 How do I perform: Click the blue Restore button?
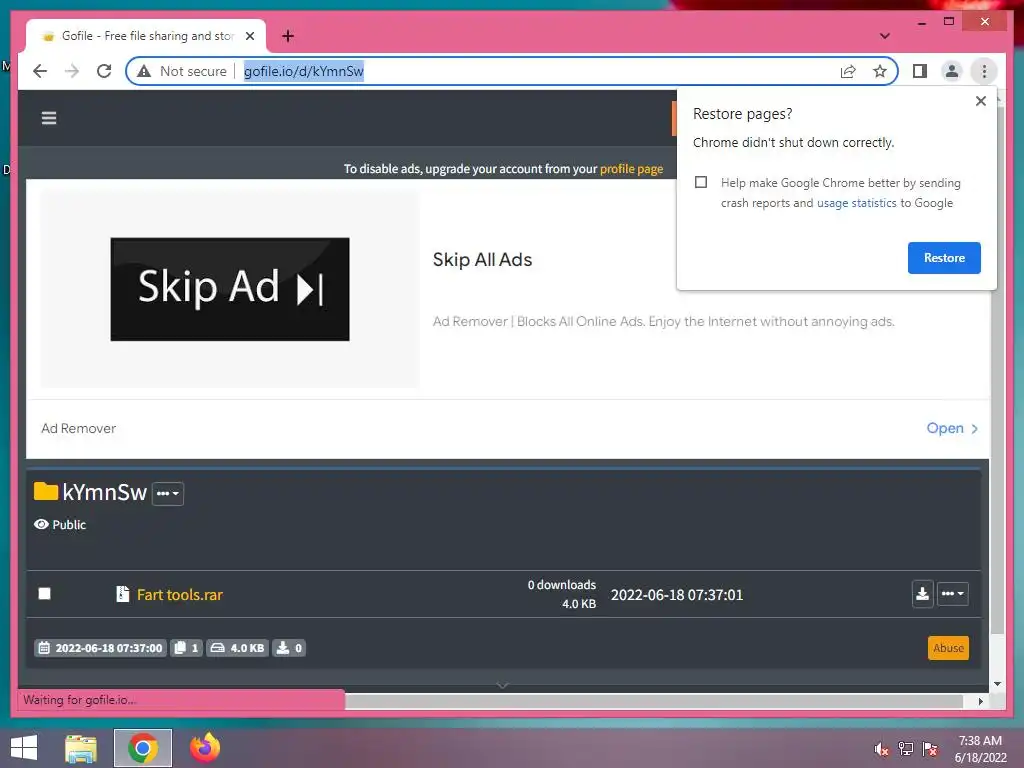[944, 258]
